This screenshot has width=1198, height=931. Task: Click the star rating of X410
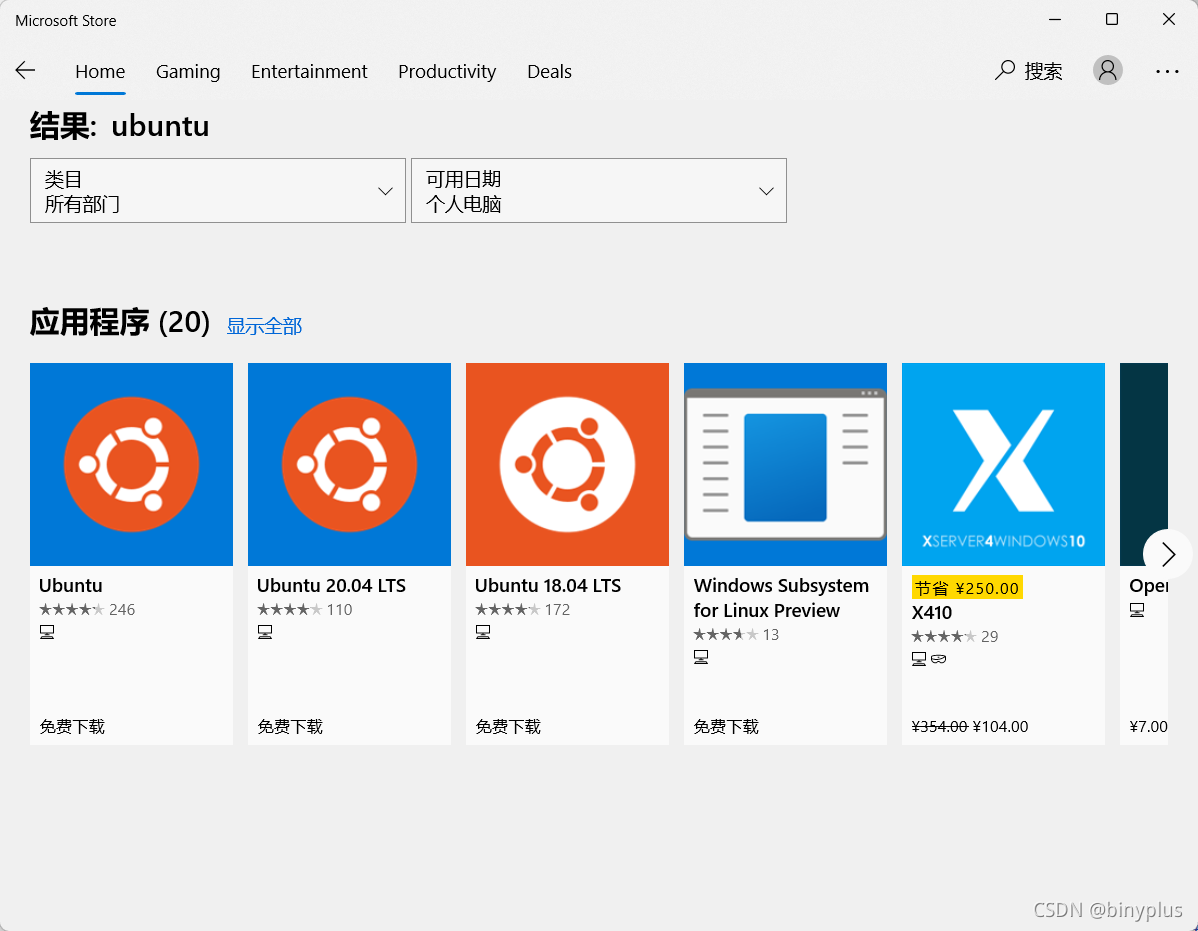pyautogui.click(x=944, y=636)
